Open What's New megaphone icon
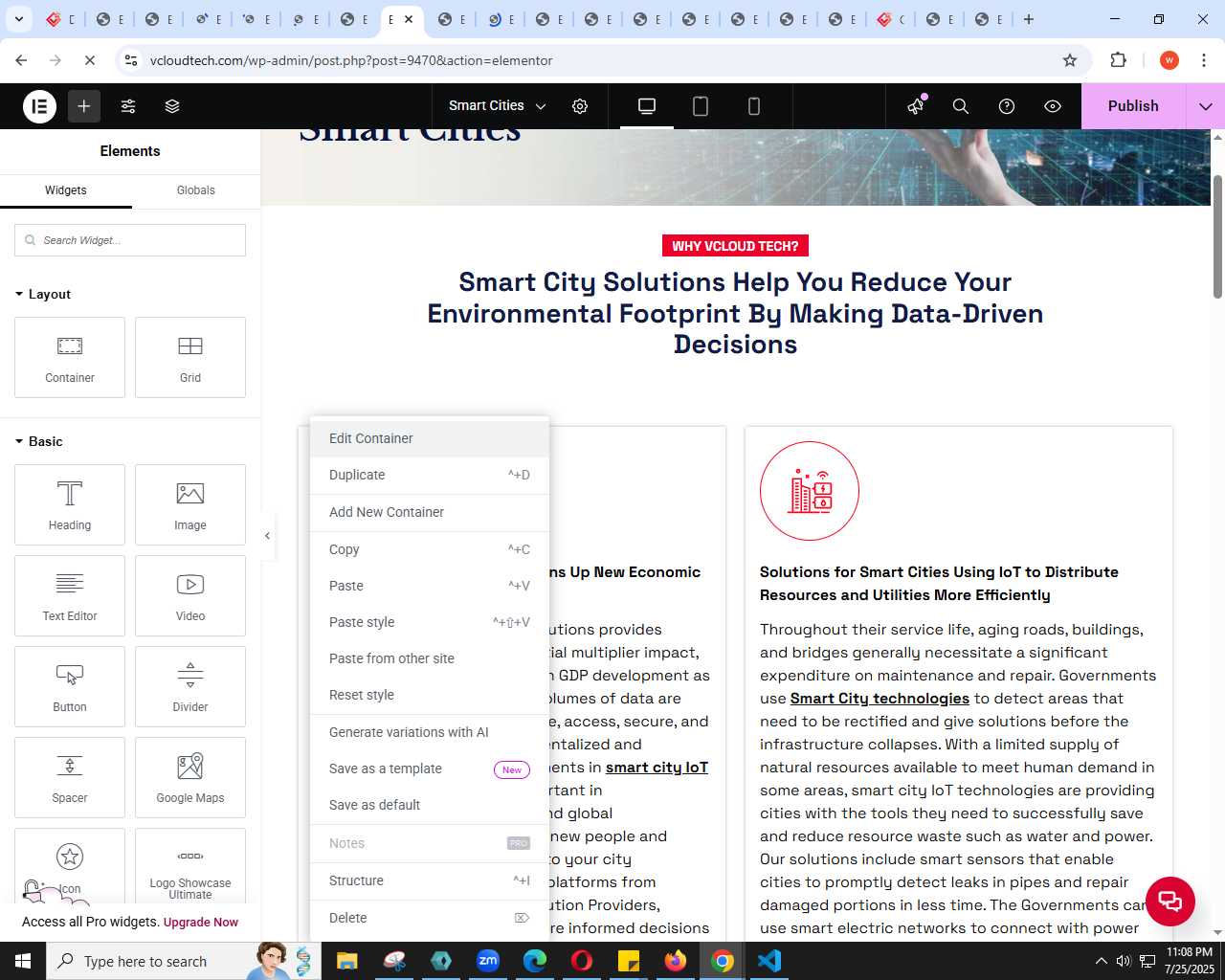The height and width of the screenshot is (980, 1225). pyautogui.click(x=916, y=106)
